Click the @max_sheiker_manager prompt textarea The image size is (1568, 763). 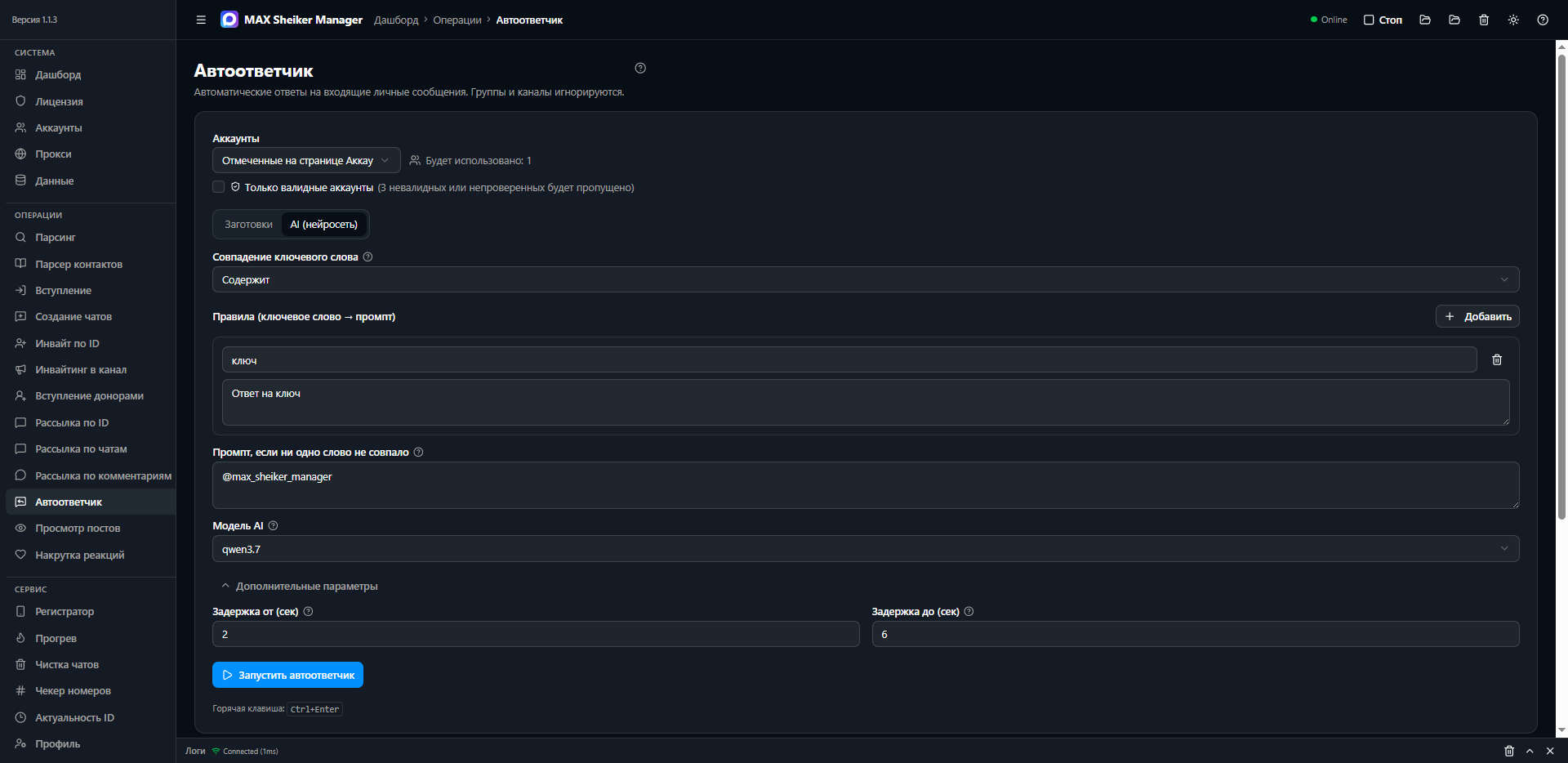[866, 485]
